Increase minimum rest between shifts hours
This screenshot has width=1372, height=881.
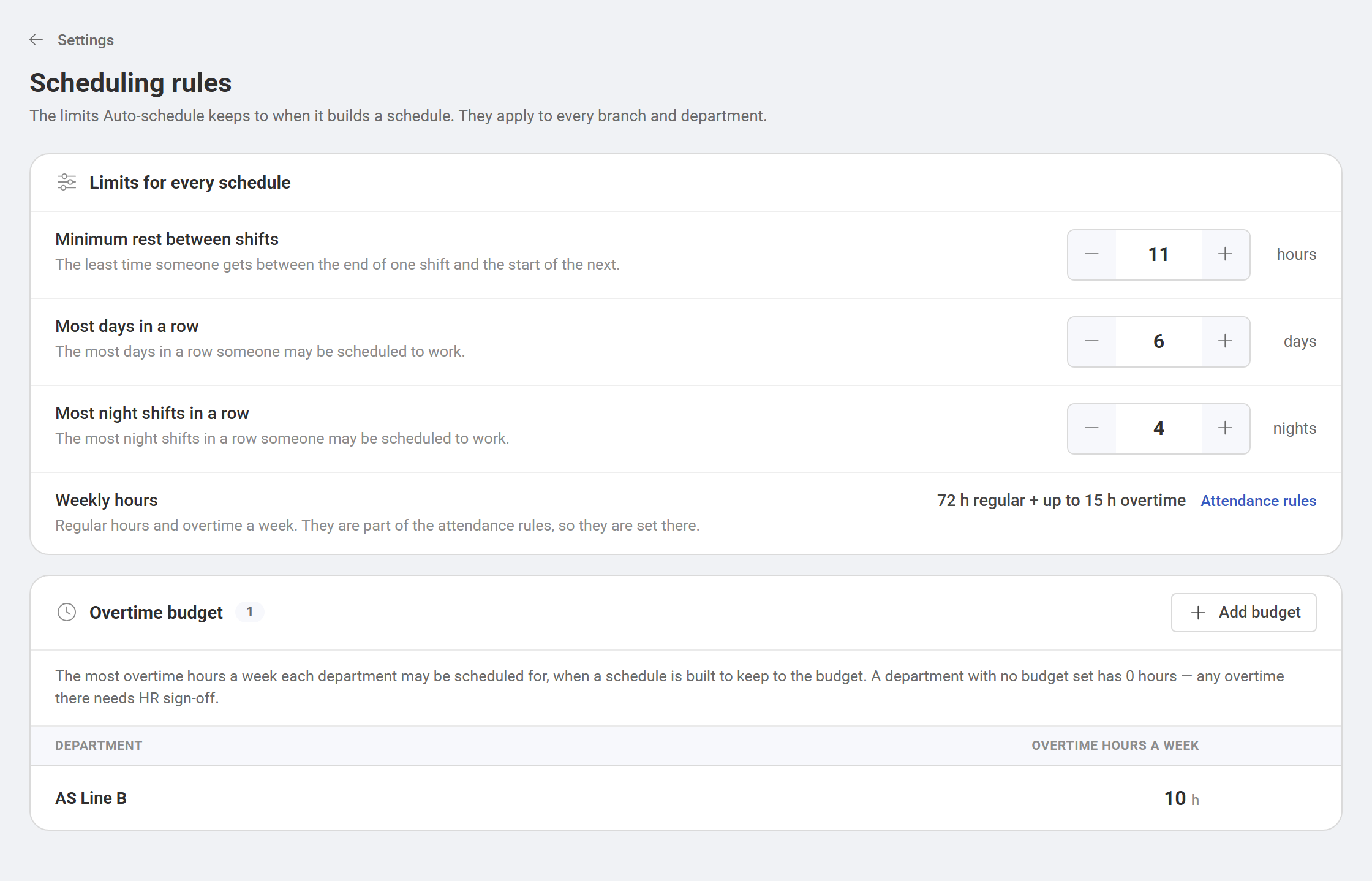pyautogui.click(x=1225, y=254)
